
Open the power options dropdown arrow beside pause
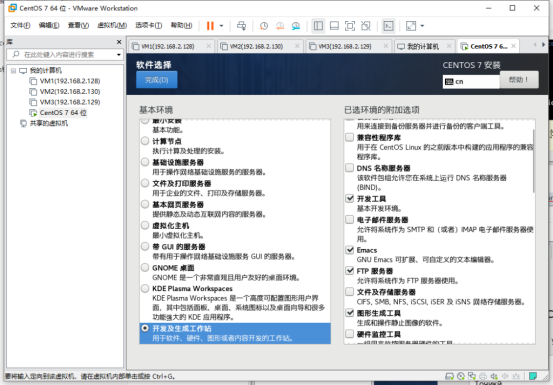pos(221,26)
